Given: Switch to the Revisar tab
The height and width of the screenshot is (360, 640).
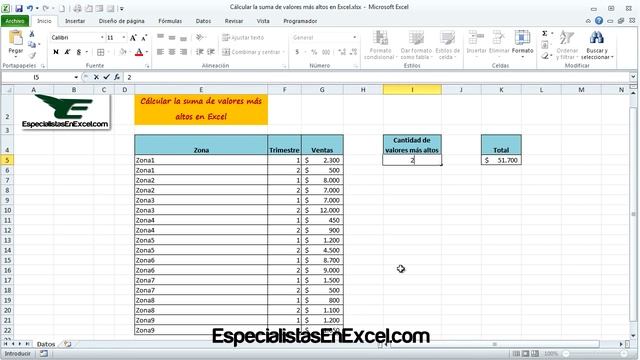Looking at the screenshot, I should [x=234, y=21].
